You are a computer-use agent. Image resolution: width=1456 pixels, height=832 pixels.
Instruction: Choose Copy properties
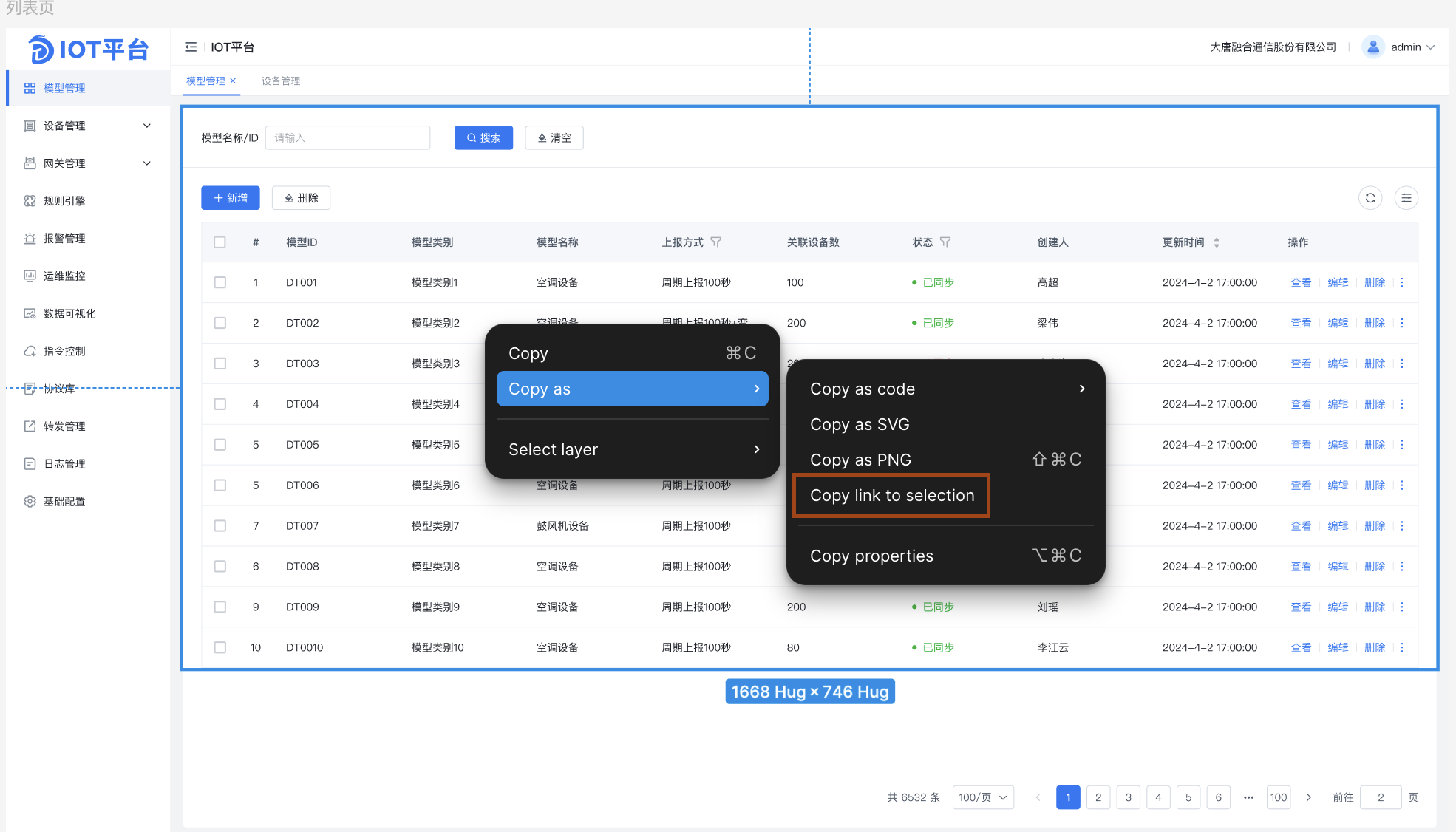point(946,556)
